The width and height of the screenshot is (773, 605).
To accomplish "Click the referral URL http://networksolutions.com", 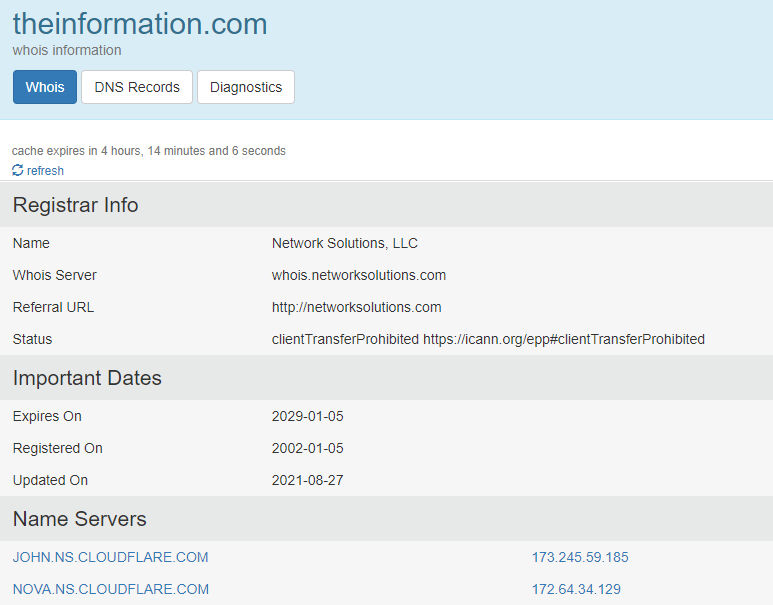I will click(x=356, y=307).
